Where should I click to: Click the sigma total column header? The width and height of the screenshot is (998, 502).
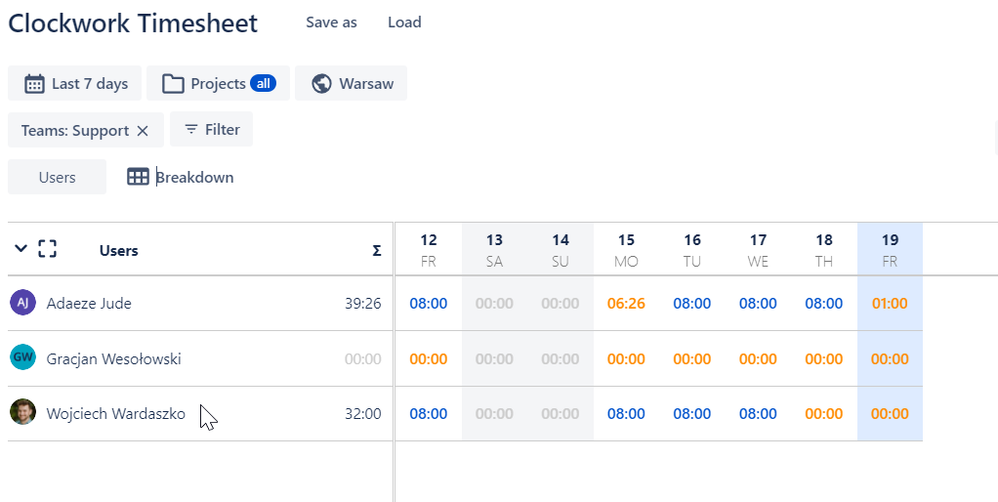(376, 251)
